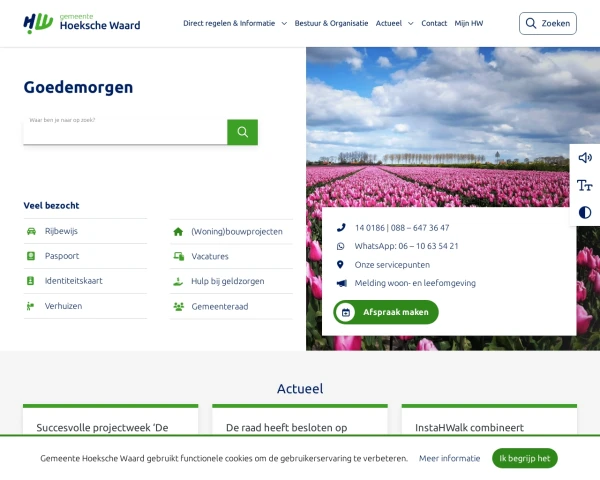Open WhatsApp: 06 – 10 63 54 21 link
The image size is (600, 480).
pos(406,246)
